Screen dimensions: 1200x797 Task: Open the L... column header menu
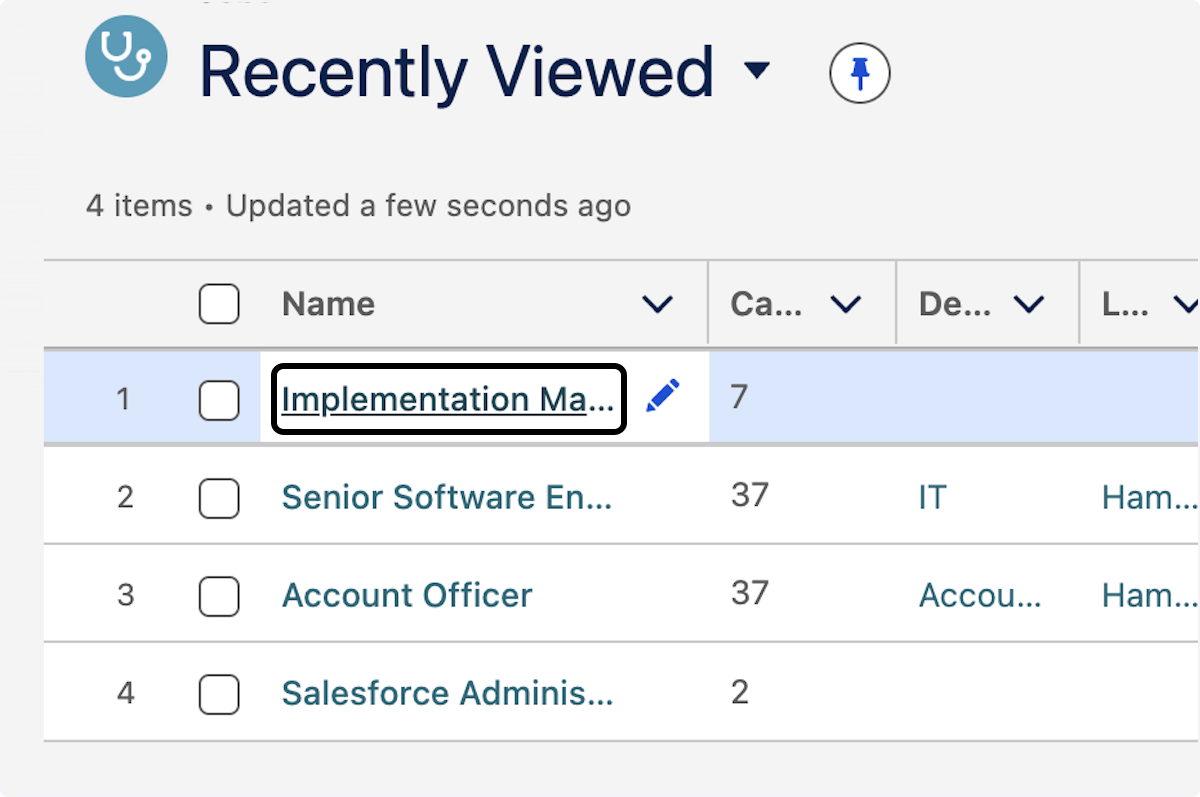(x=1189, y=304)
